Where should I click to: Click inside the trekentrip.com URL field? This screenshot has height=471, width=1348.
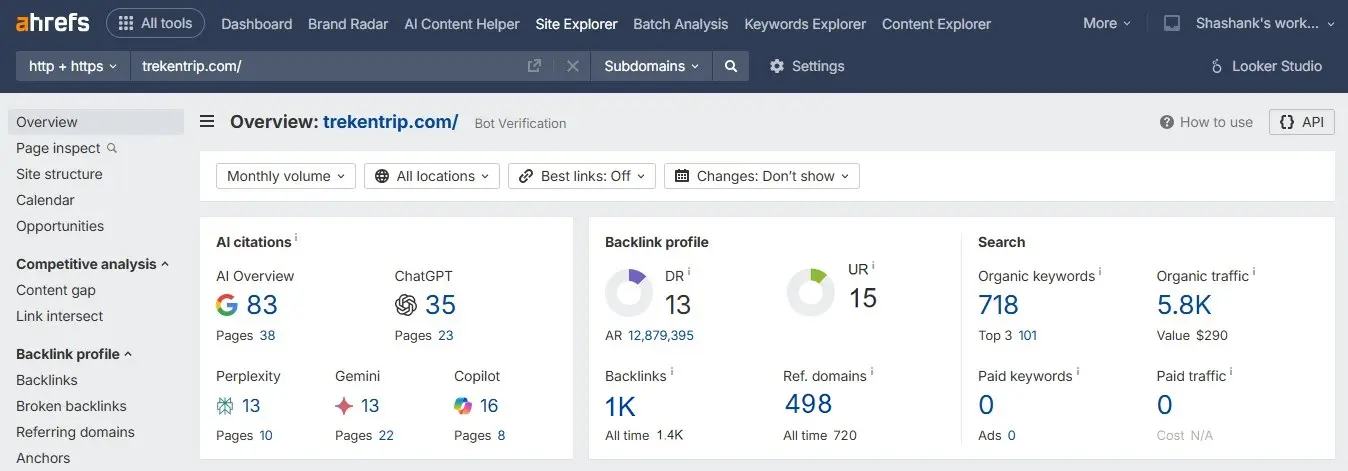pyautogui.click(x=330, y=66)
